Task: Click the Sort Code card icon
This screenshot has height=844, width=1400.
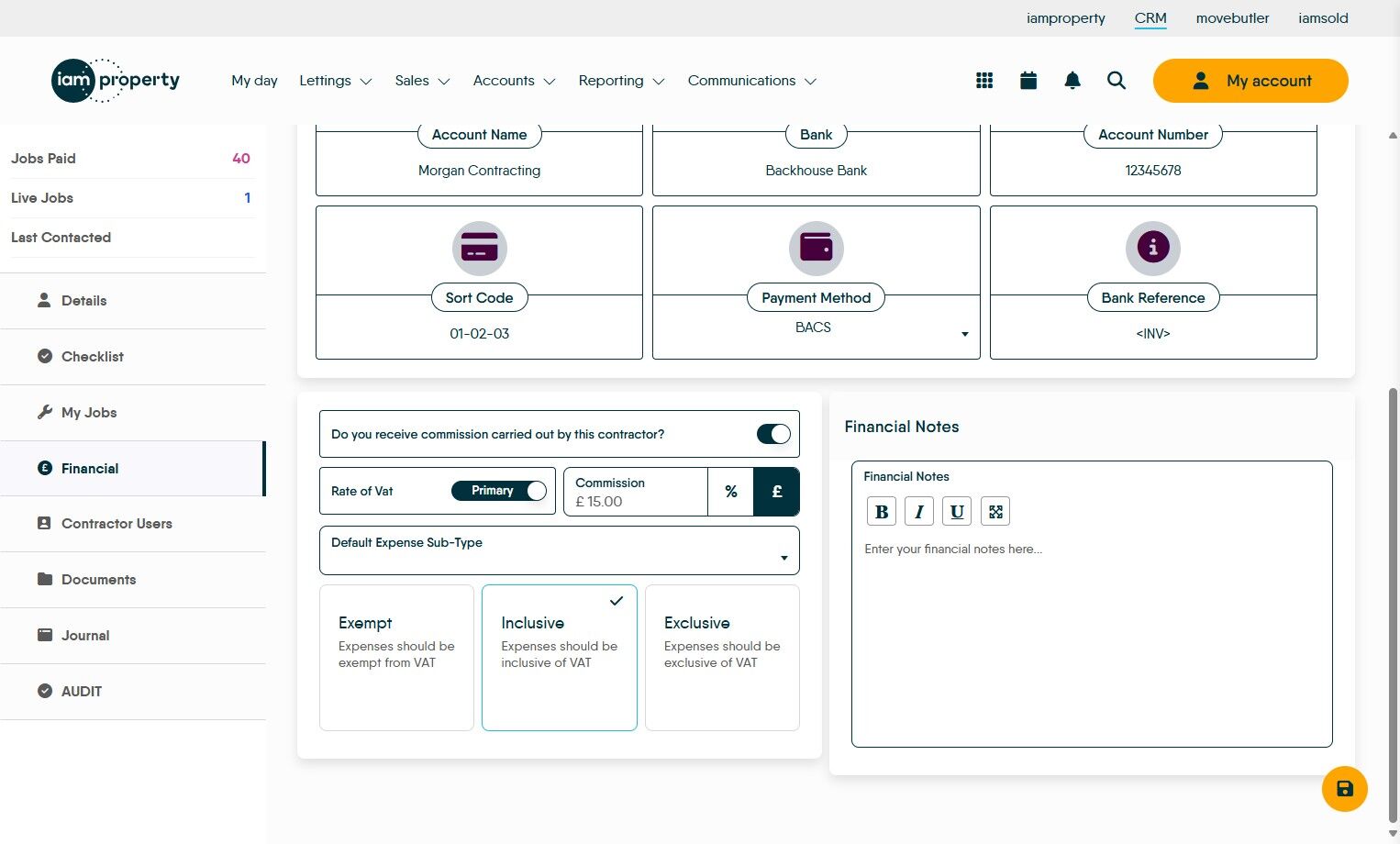Action: point(479,248)
